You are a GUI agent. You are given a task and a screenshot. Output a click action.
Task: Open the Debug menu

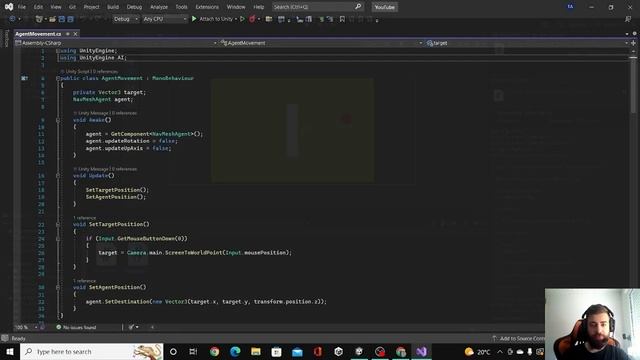134,7
